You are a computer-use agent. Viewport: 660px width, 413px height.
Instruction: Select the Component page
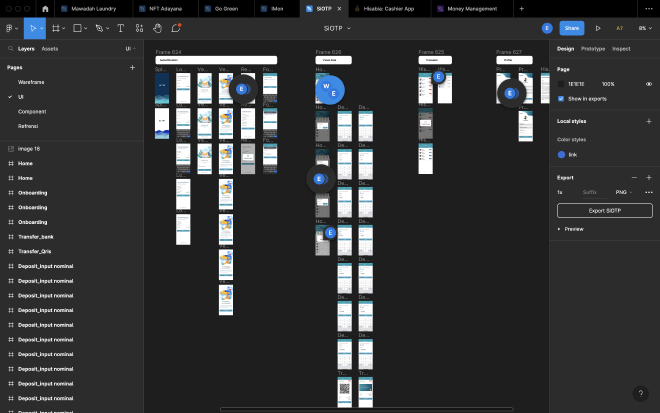(32, 112)
